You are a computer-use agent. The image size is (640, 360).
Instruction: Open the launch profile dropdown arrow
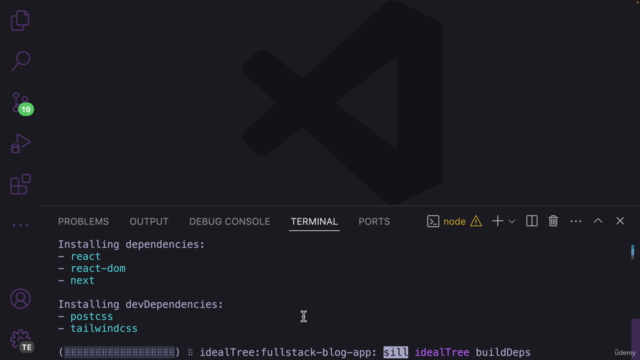[512, 222]
